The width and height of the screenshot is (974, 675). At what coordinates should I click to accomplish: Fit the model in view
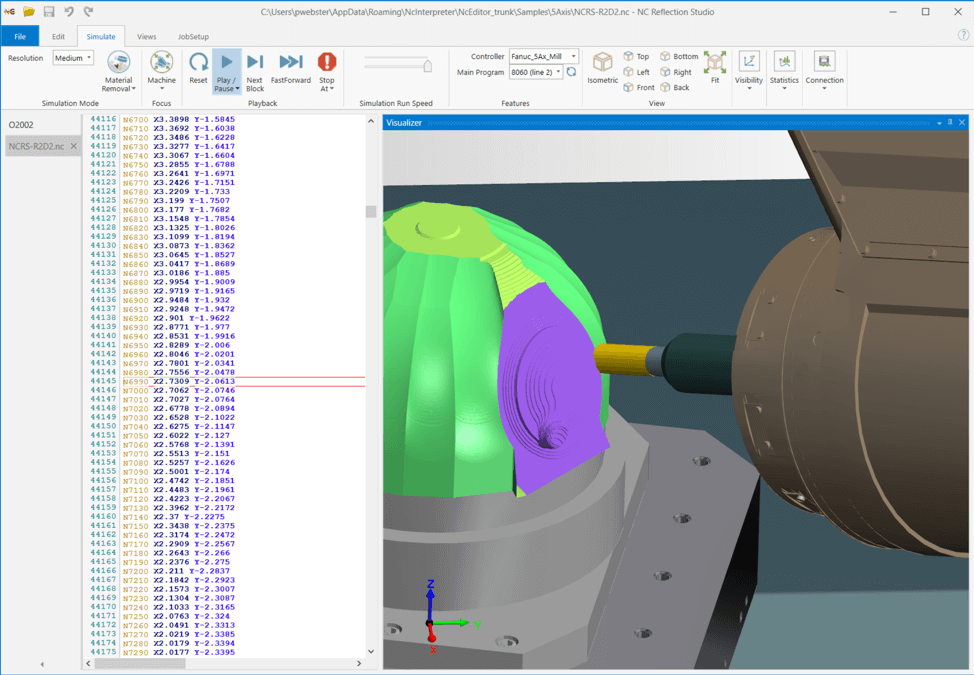(715, 63)
